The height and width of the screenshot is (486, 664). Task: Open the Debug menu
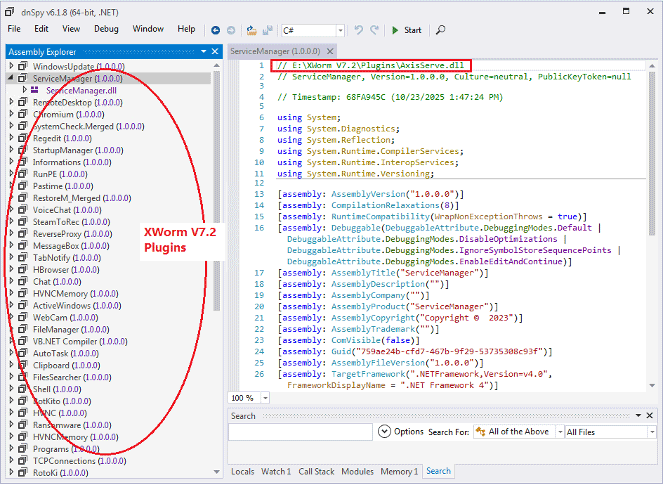tap(105, 29)
